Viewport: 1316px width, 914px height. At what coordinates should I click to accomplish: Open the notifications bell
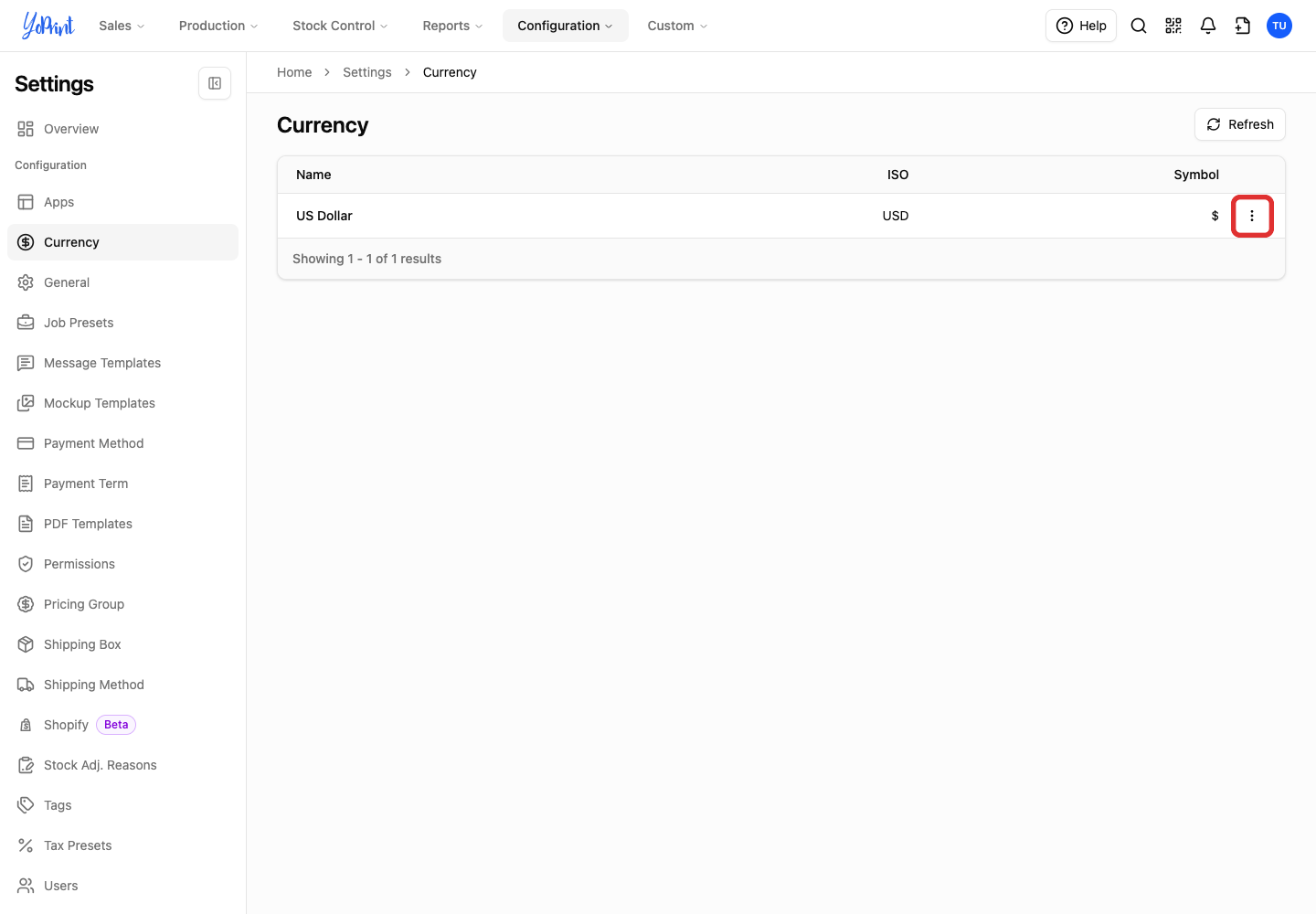click(1208, 26)
